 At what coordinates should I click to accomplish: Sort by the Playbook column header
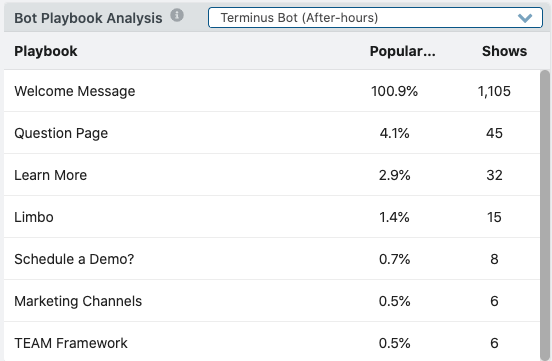pos(46,51)
